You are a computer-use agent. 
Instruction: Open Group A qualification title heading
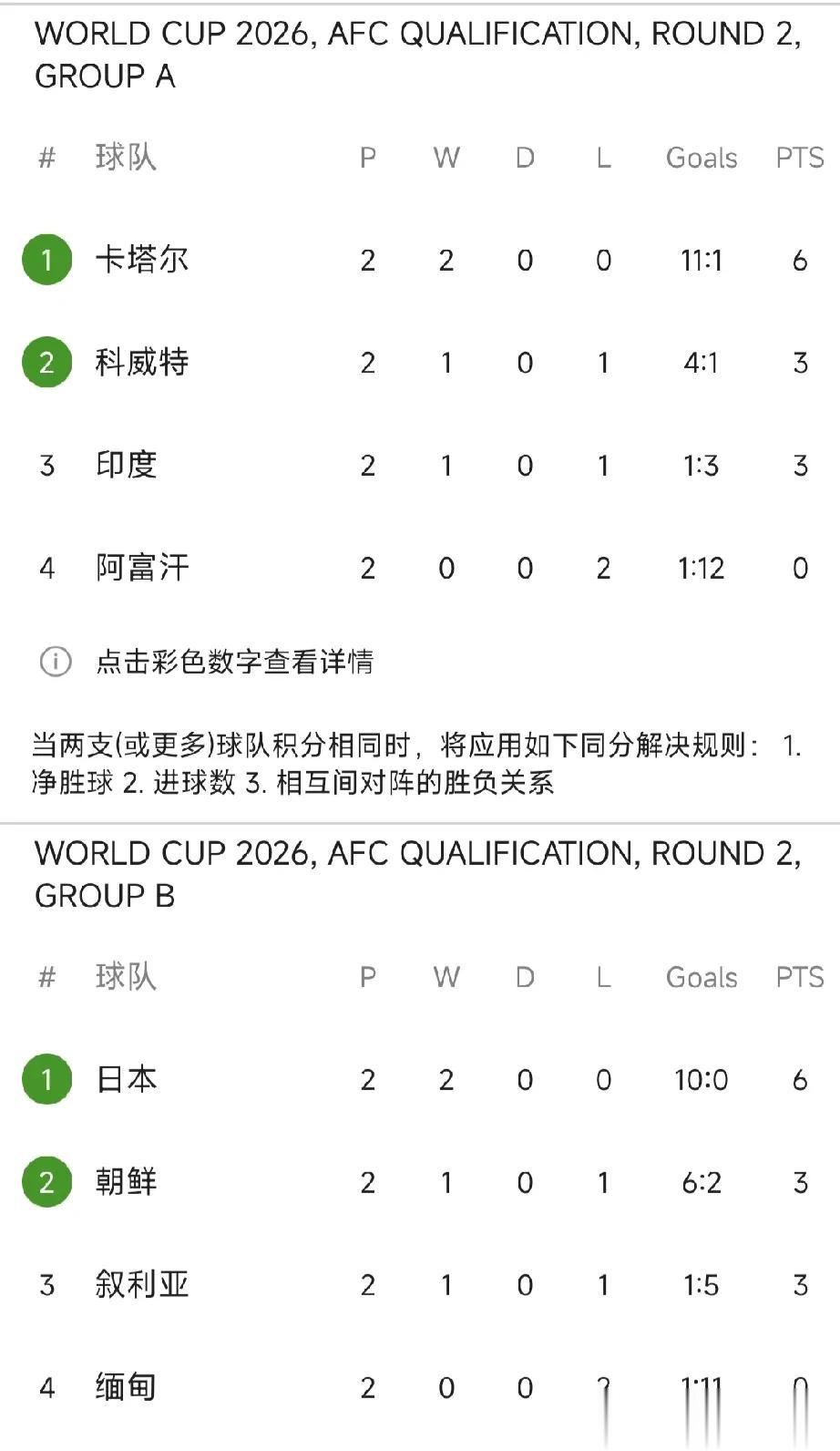(418, 55)
